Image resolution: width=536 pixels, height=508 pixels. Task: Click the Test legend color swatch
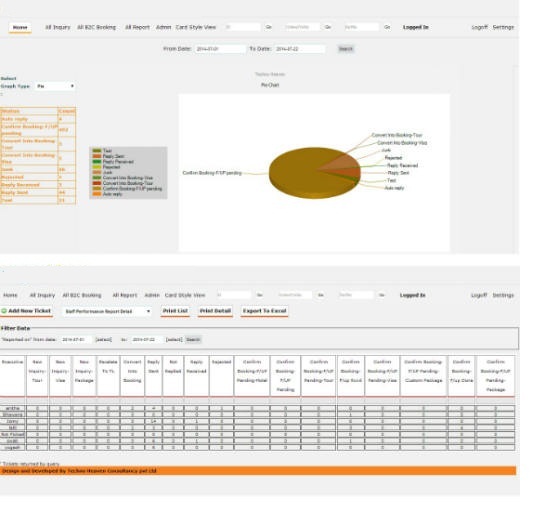click(97, 151)
